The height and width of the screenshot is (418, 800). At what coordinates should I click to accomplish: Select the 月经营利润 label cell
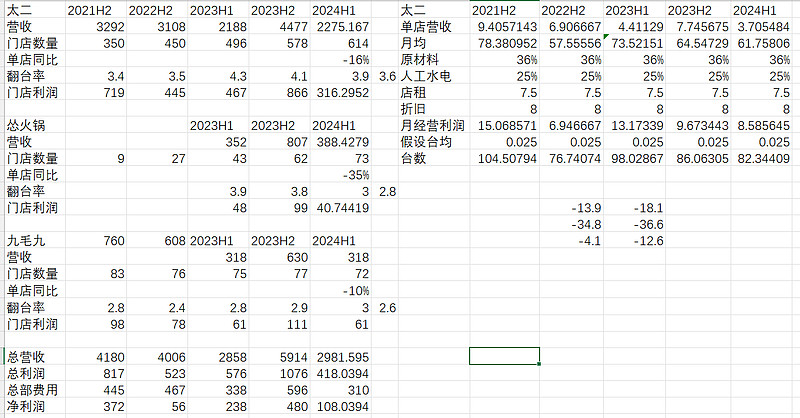click(x=434, y=126)
